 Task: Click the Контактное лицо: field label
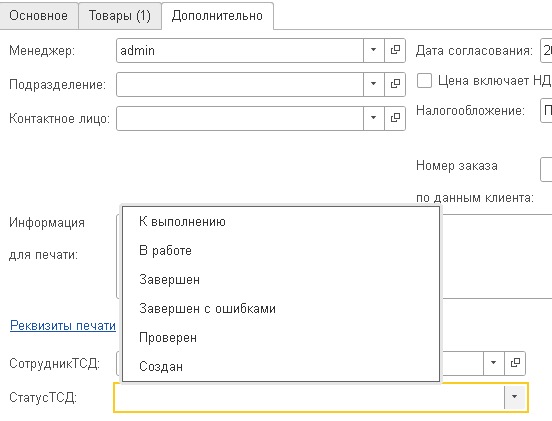click(x=59, y=118)
